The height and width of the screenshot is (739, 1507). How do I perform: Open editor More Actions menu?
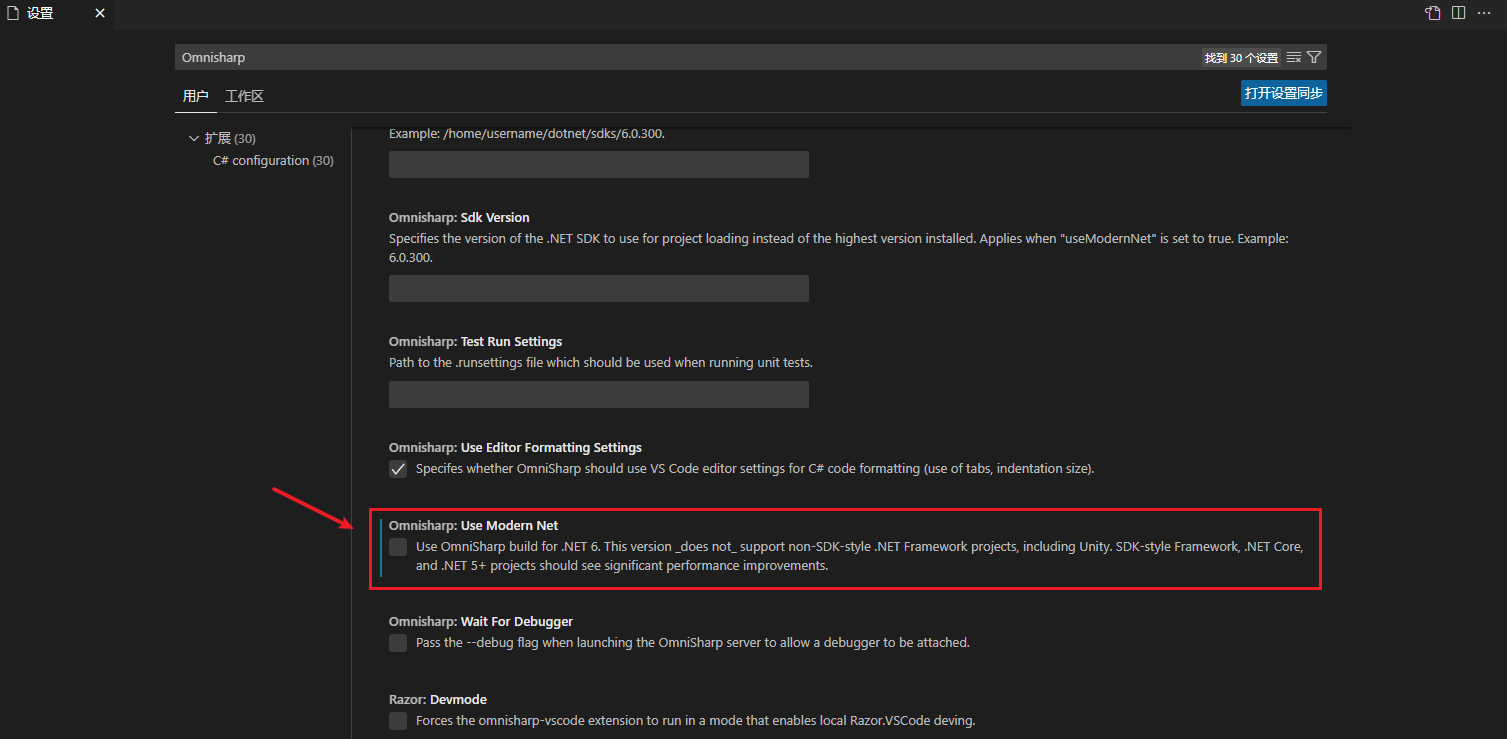pos(1483,13)
